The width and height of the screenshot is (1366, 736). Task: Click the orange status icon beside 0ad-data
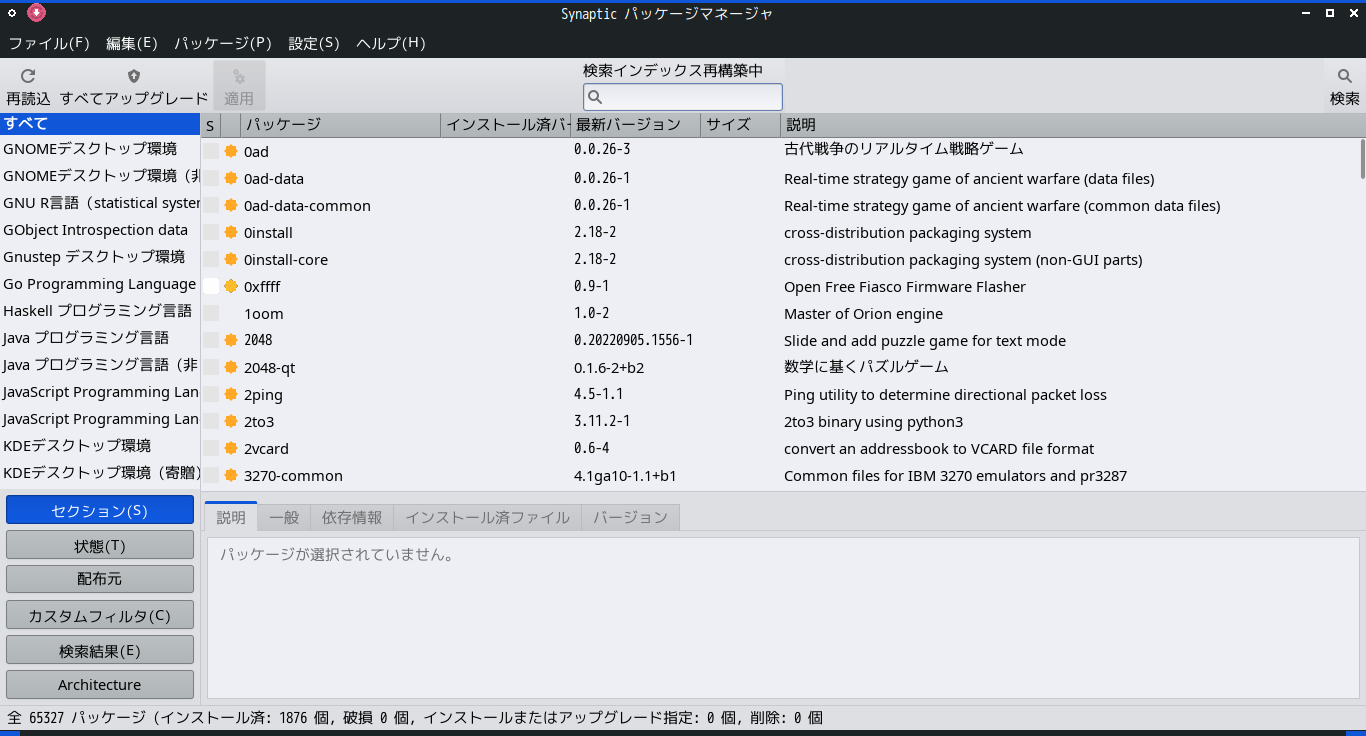pos(231,178)
